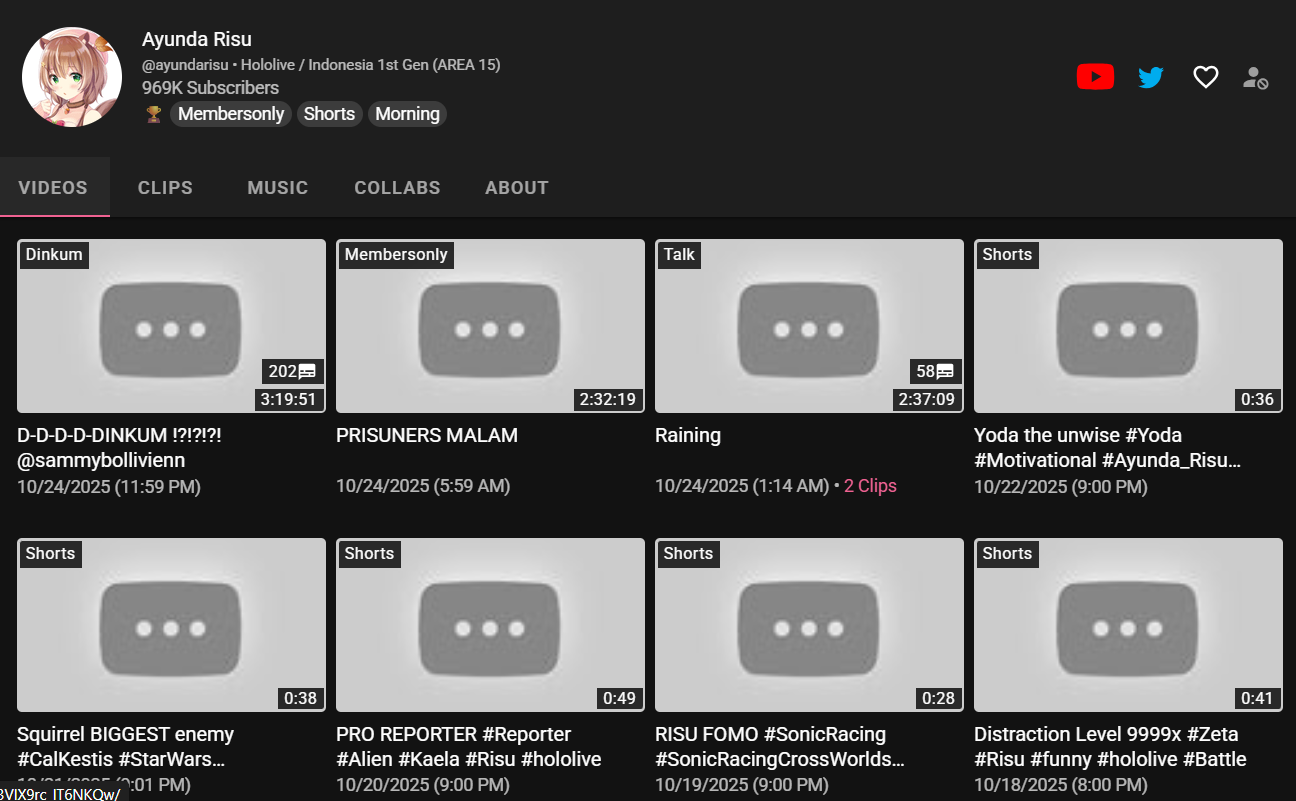Open the RISU FOMO short thumbnail

(809, 625)
